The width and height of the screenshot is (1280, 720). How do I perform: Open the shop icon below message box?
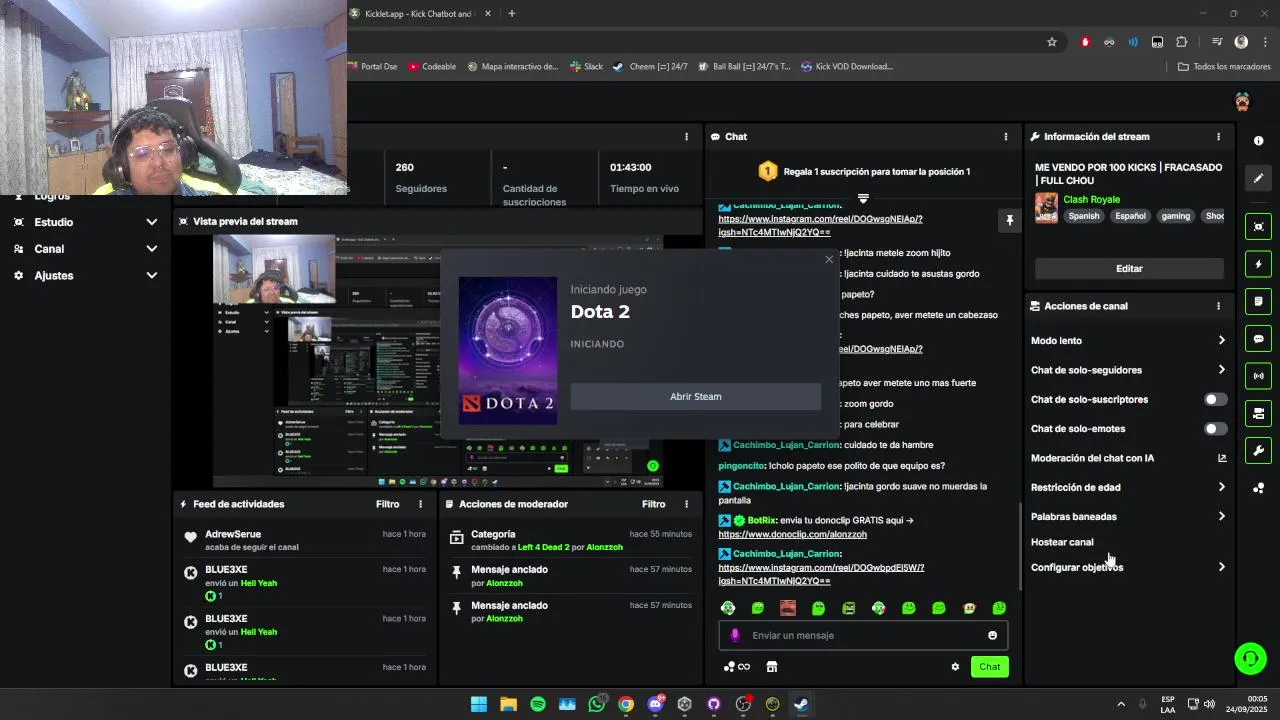click(x=771, y=667)
